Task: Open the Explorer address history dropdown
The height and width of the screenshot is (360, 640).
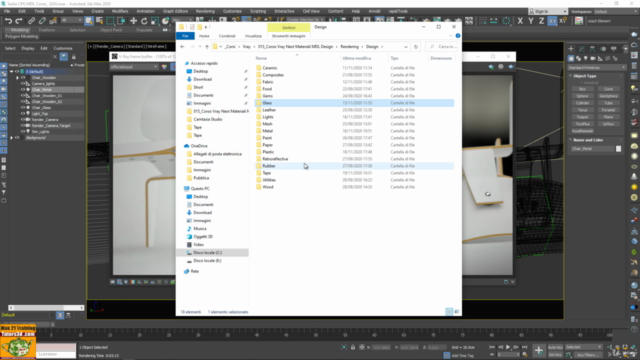Action: 406,47
